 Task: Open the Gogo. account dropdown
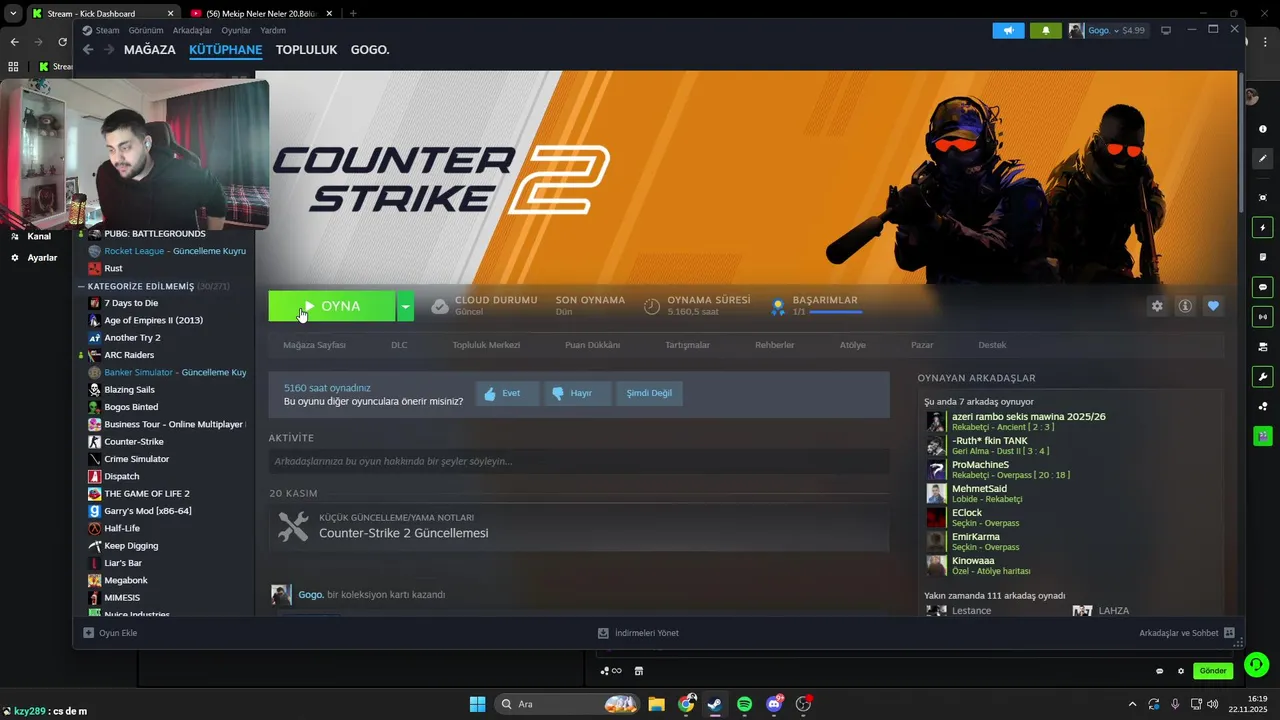pos(1107,30)
